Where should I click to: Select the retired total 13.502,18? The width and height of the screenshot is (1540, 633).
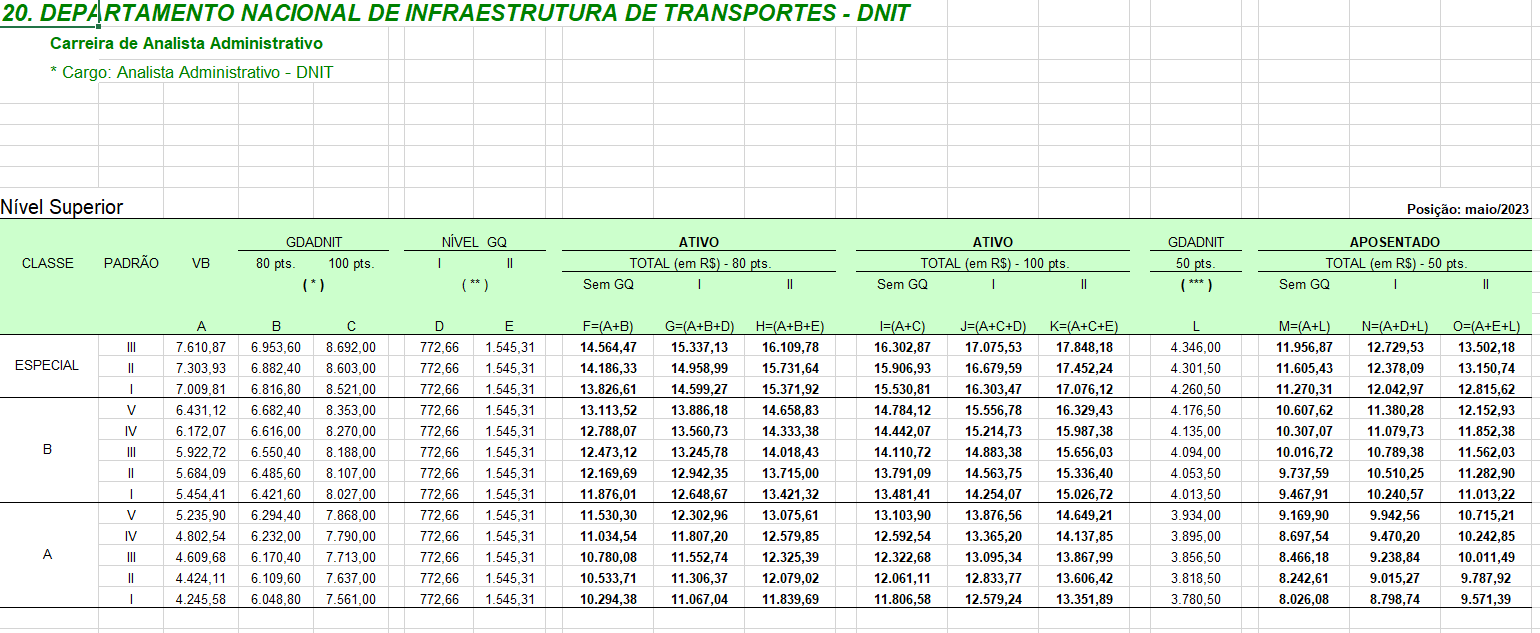click(x=1485, y=347)
